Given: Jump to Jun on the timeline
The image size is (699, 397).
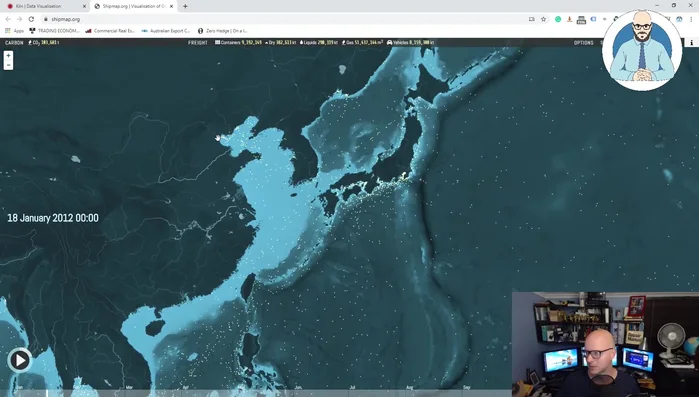Looking at the screenshot, I should [x=298, y=387].
